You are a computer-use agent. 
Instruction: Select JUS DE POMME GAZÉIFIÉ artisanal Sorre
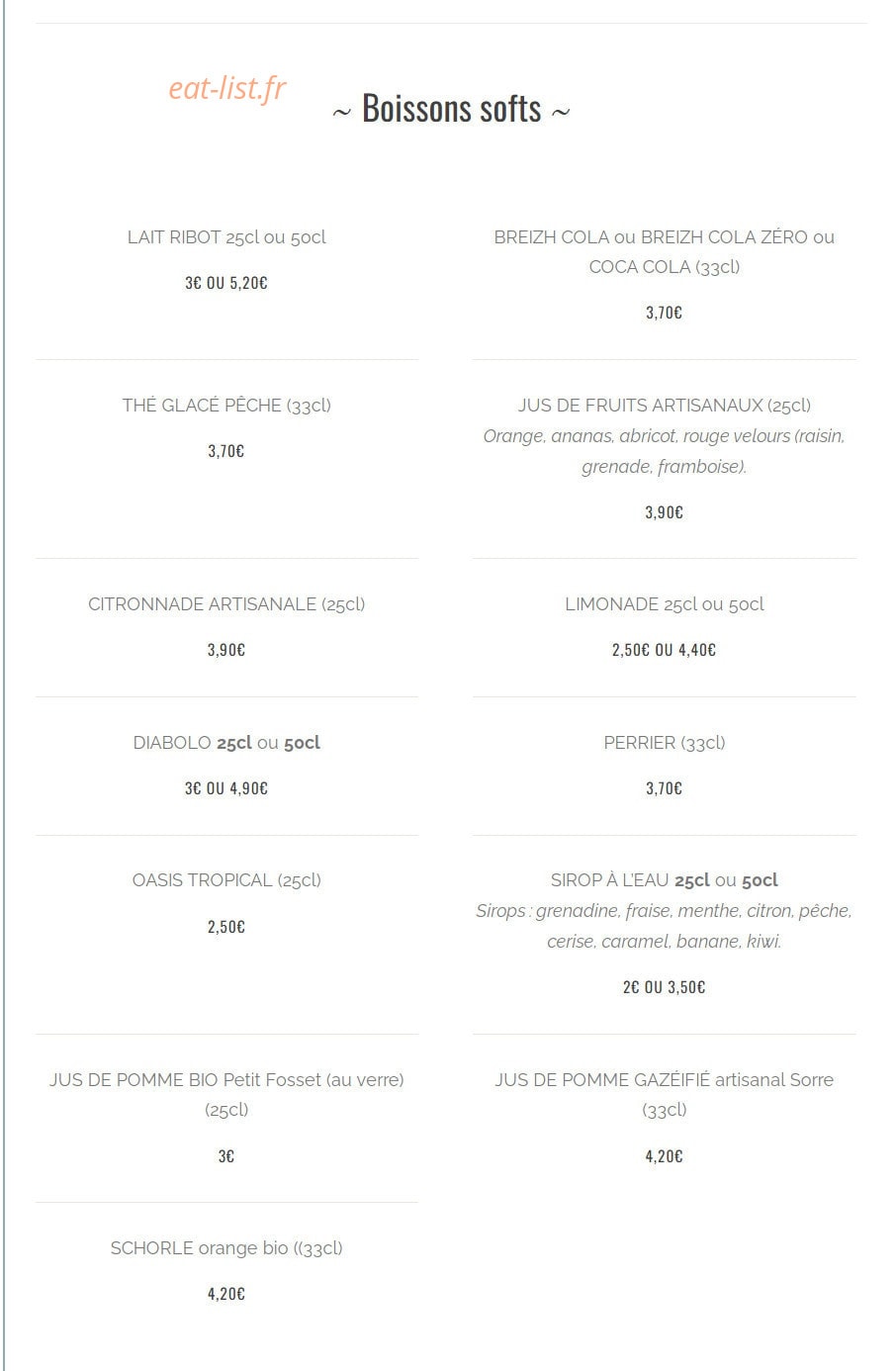click(664, 1095)
